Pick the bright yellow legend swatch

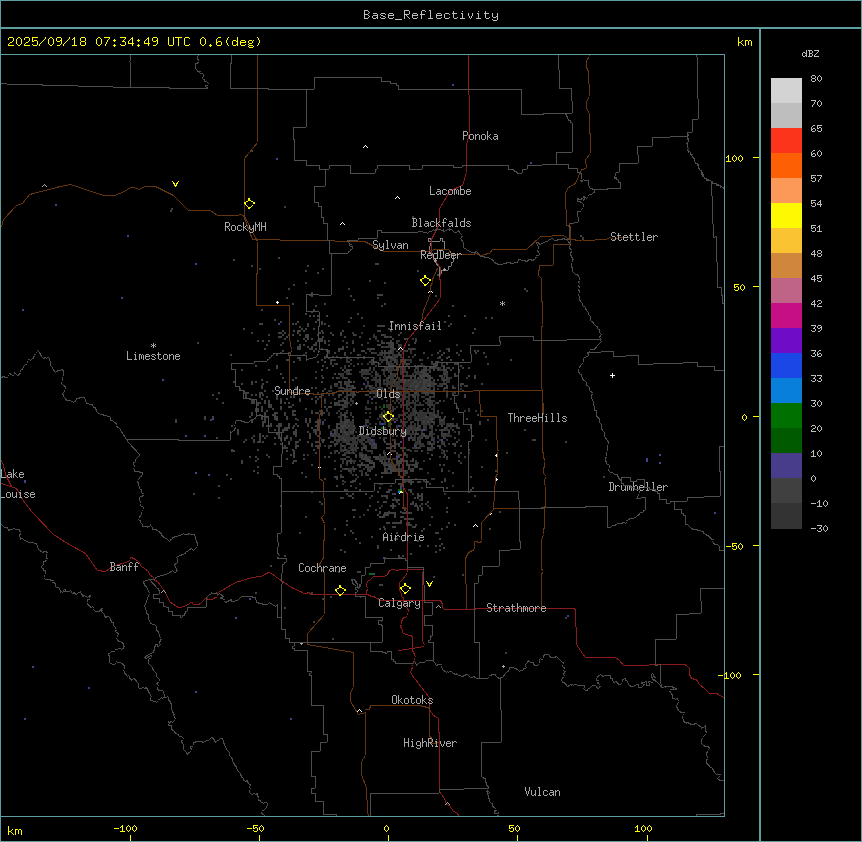(786, 215)
